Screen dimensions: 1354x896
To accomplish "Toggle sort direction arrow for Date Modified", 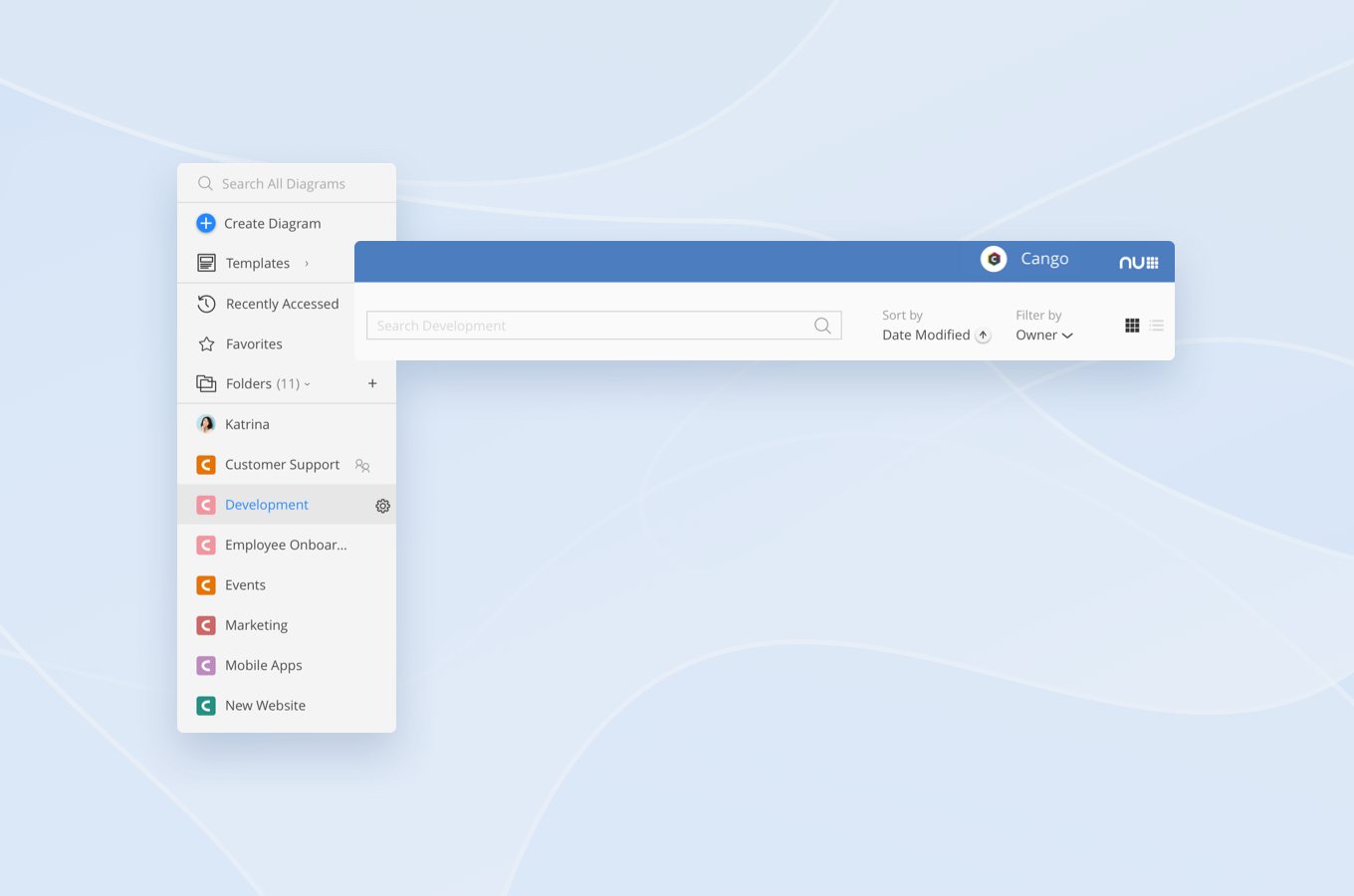I will 983,336.
